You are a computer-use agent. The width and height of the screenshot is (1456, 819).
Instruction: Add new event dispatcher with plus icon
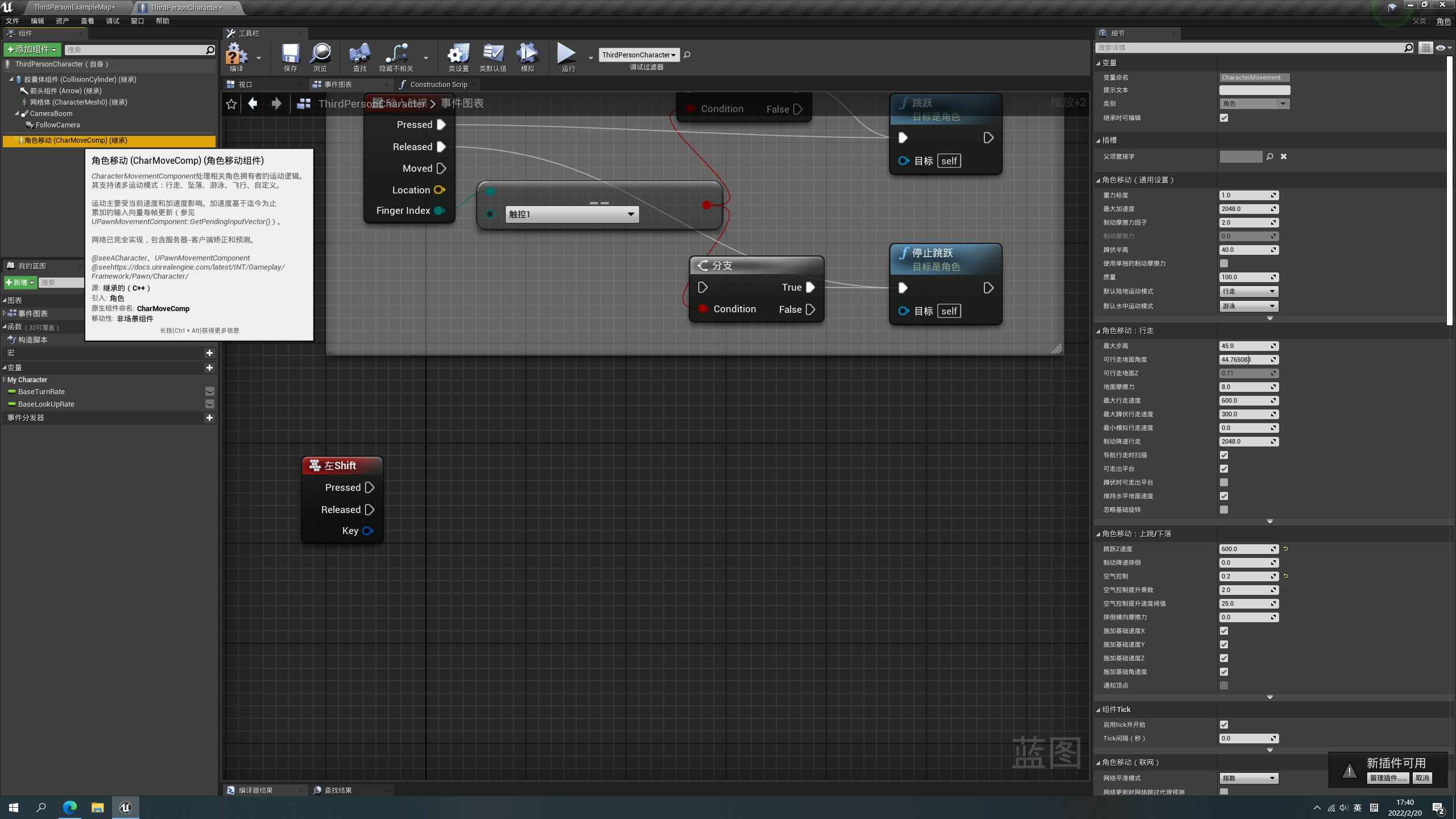pos(209,418)
